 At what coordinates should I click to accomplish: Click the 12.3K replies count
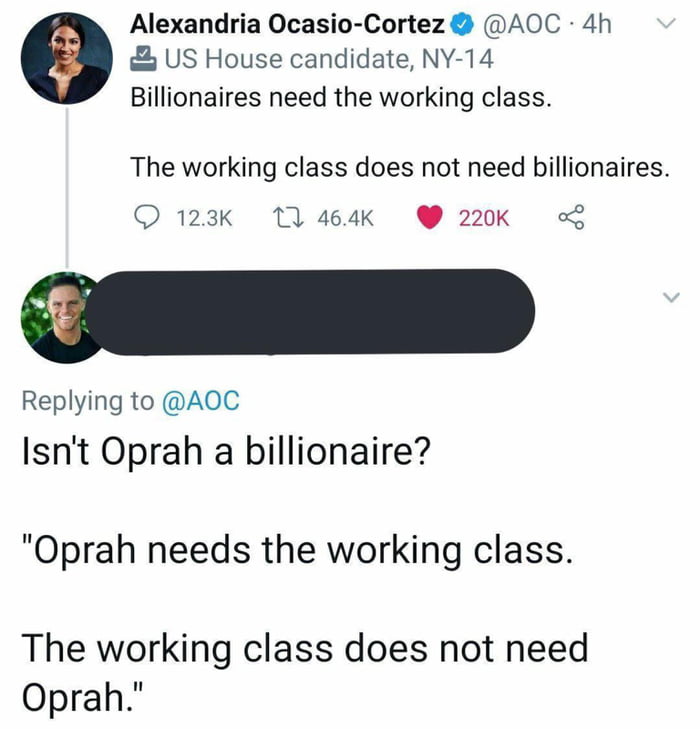point(205,217)
